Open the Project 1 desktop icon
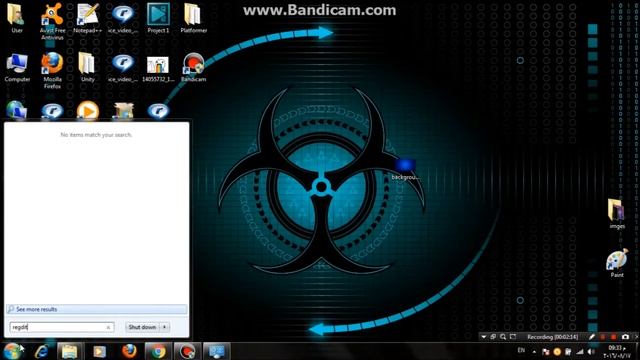The width and height of the screenshot is (640, 360). point(158,18)
